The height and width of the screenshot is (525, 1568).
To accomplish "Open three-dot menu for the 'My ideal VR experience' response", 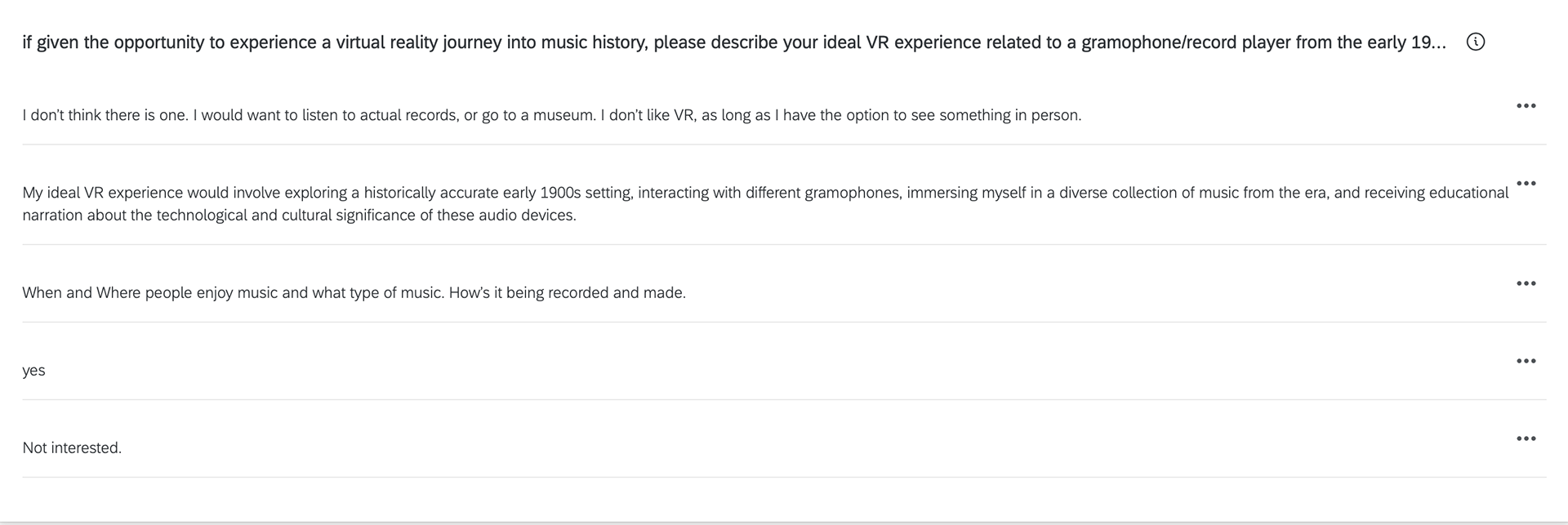I will pyautogui.click(x=1526, y=183).
